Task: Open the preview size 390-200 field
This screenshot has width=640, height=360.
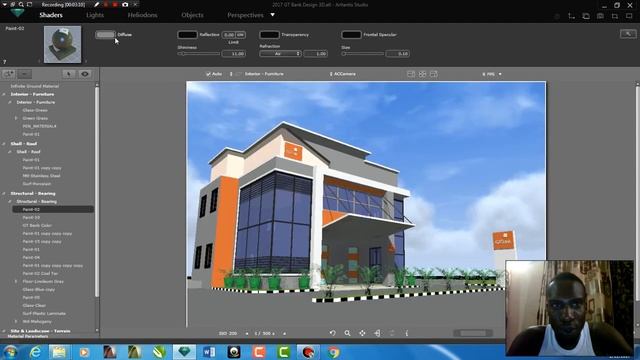Action: [228, 333]
